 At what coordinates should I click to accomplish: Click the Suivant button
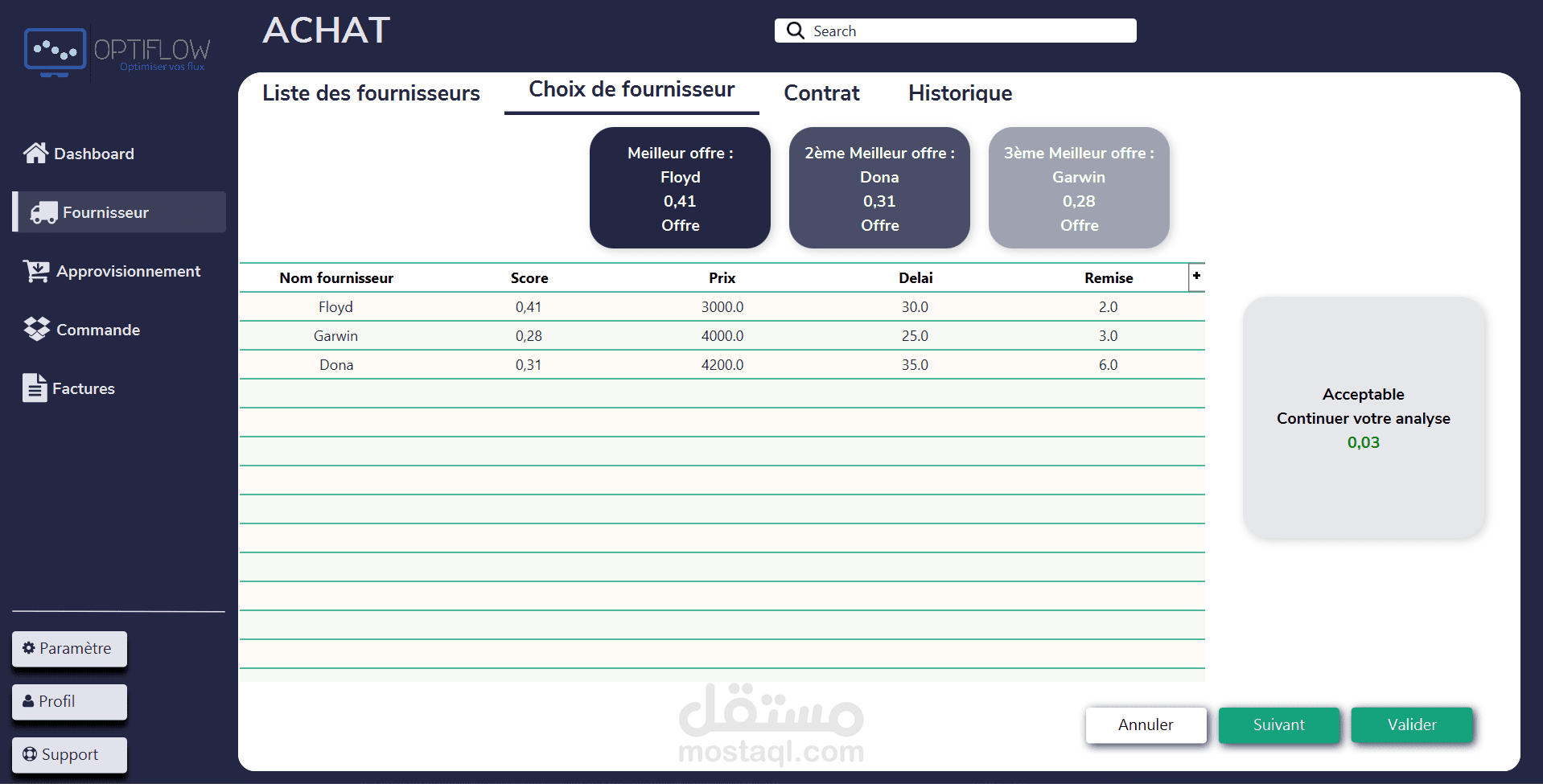click(x=1279, y=724)
